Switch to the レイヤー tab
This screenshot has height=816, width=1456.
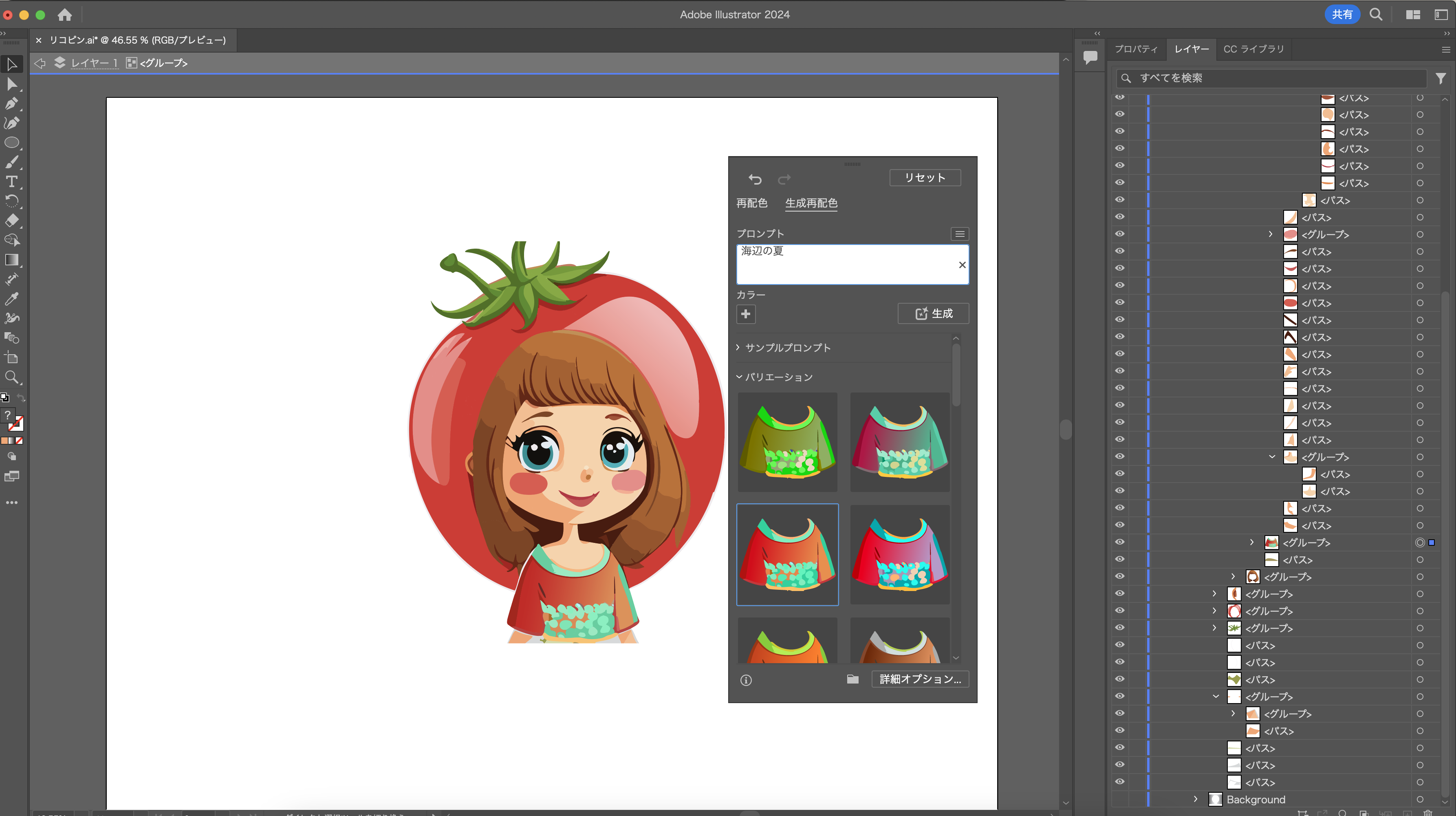point(1192,49)
